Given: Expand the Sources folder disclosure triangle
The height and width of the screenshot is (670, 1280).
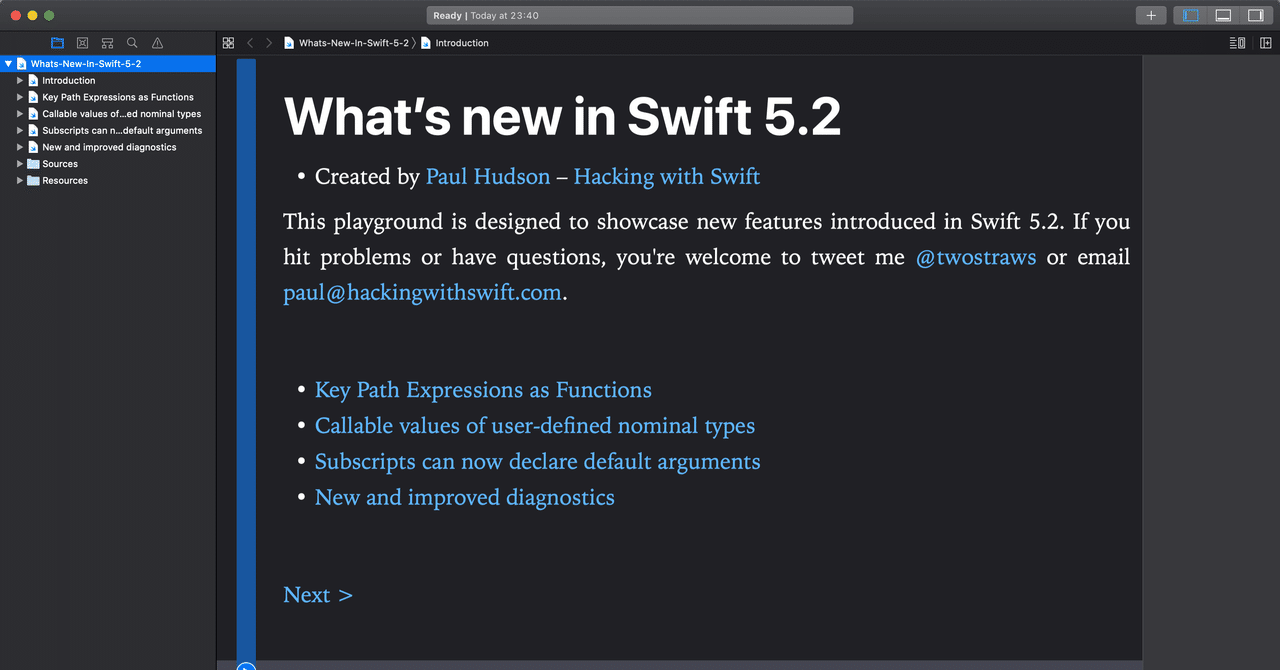Looking at the screenshot, I should [18, 163].
